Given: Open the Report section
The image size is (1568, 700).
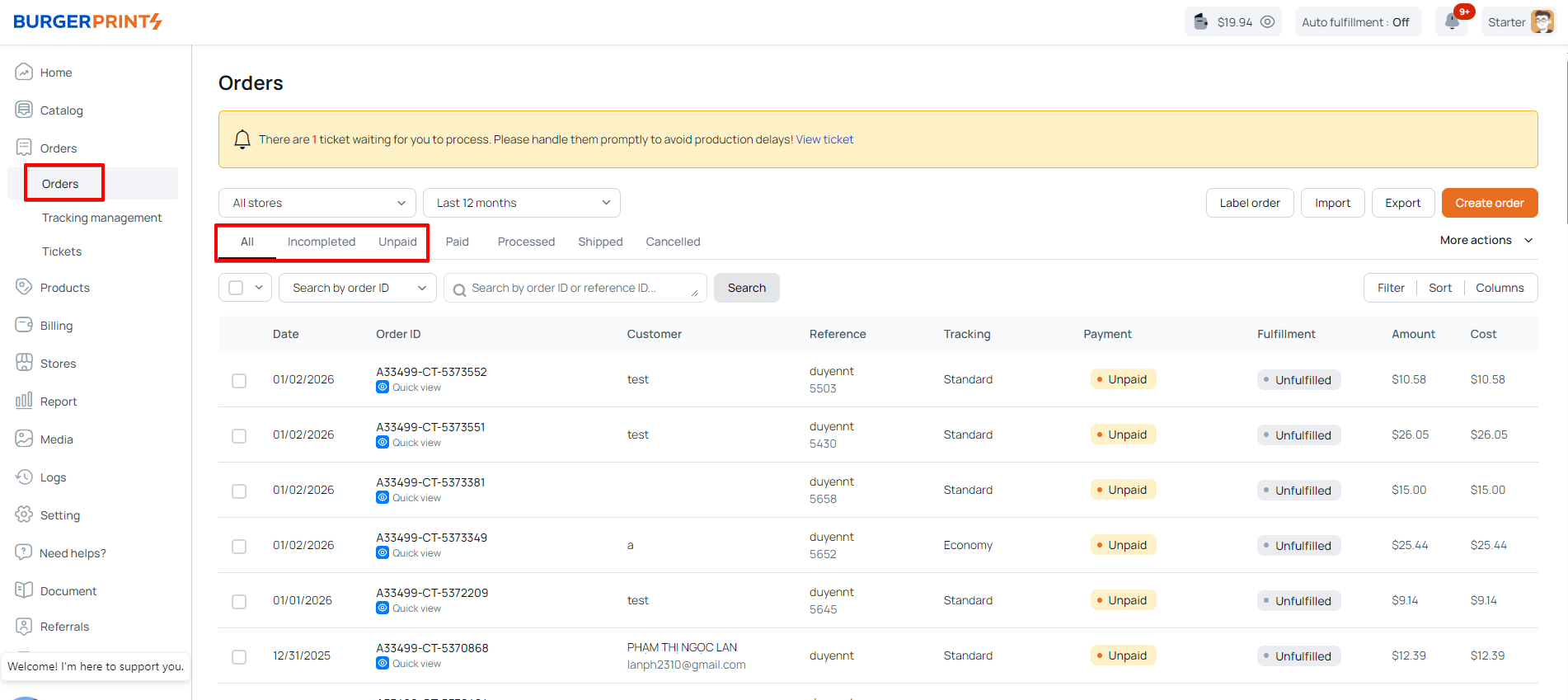Looking at the screenshot, I should pyautogui.click(x=58, y=402).
